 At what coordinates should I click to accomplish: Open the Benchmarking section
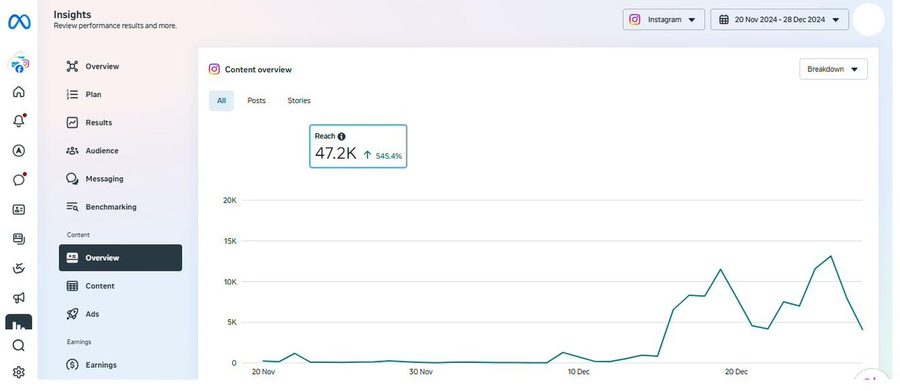click(121, 207)
